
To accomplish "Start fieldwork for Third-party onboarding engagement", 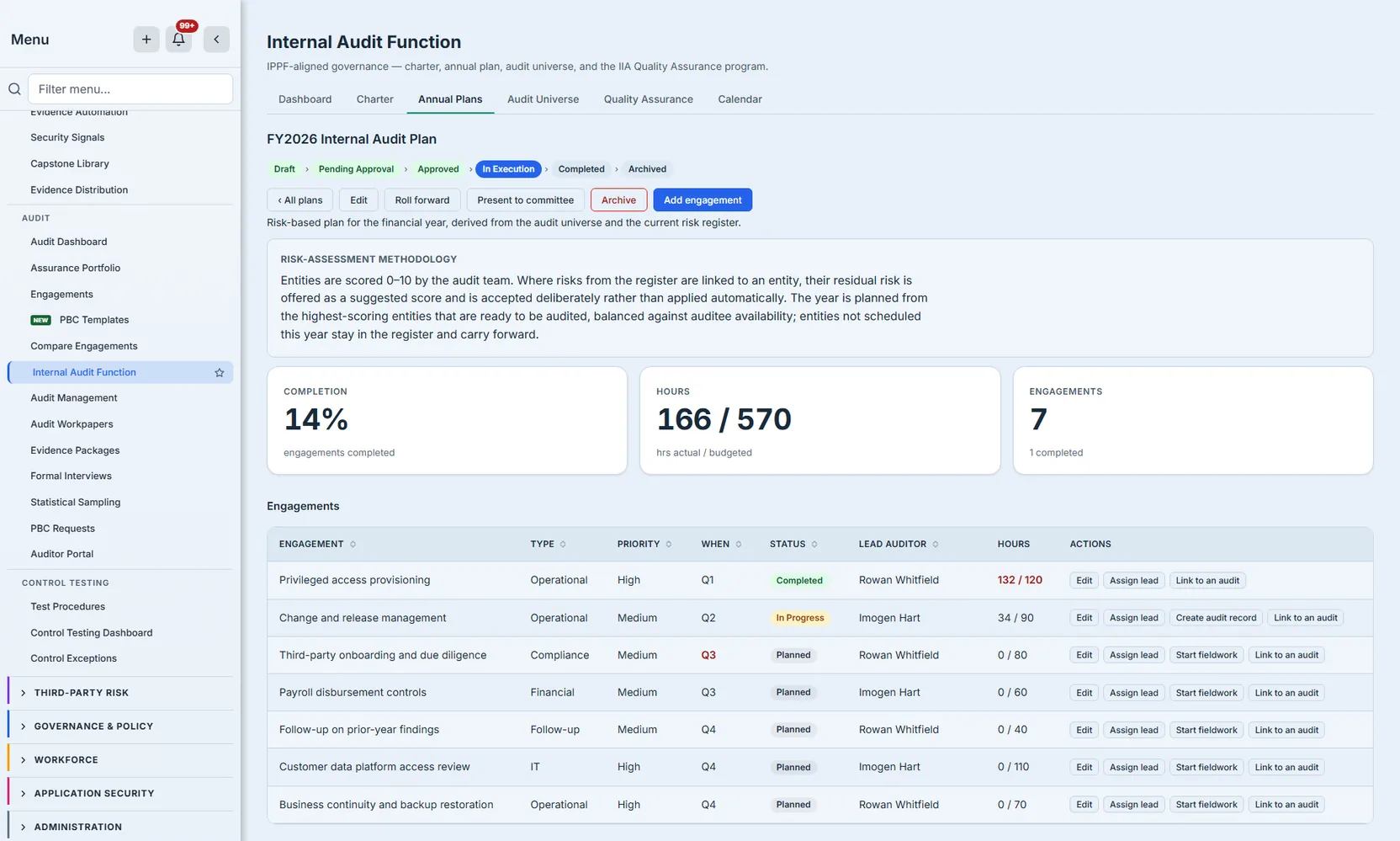I will click(x=1206, y=655).
